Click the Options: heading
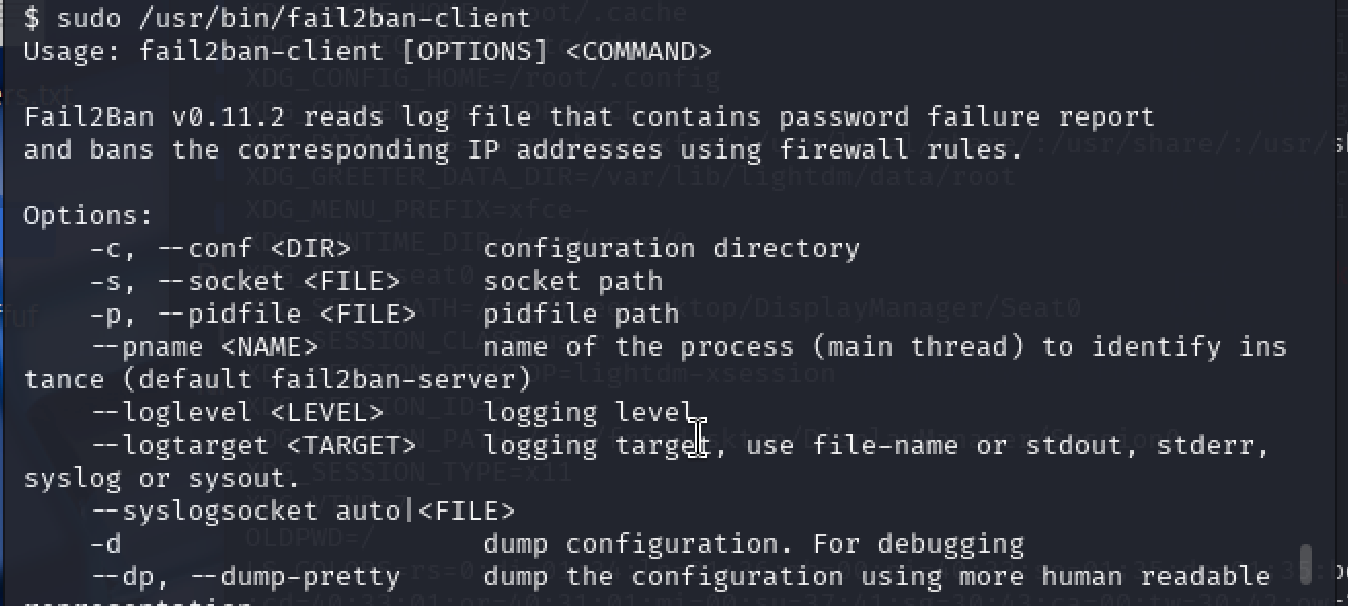 (89, 215)
